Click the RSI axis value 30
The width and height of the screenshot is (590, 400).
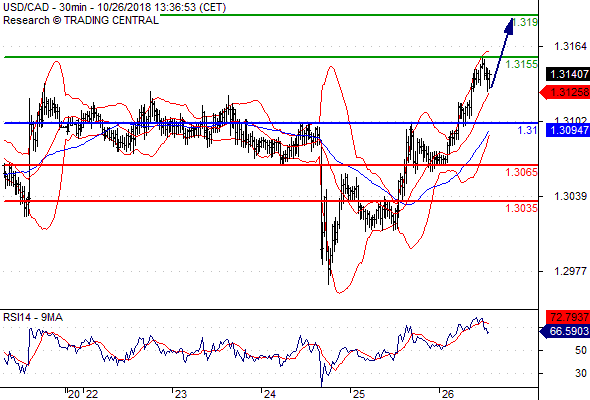581,373
